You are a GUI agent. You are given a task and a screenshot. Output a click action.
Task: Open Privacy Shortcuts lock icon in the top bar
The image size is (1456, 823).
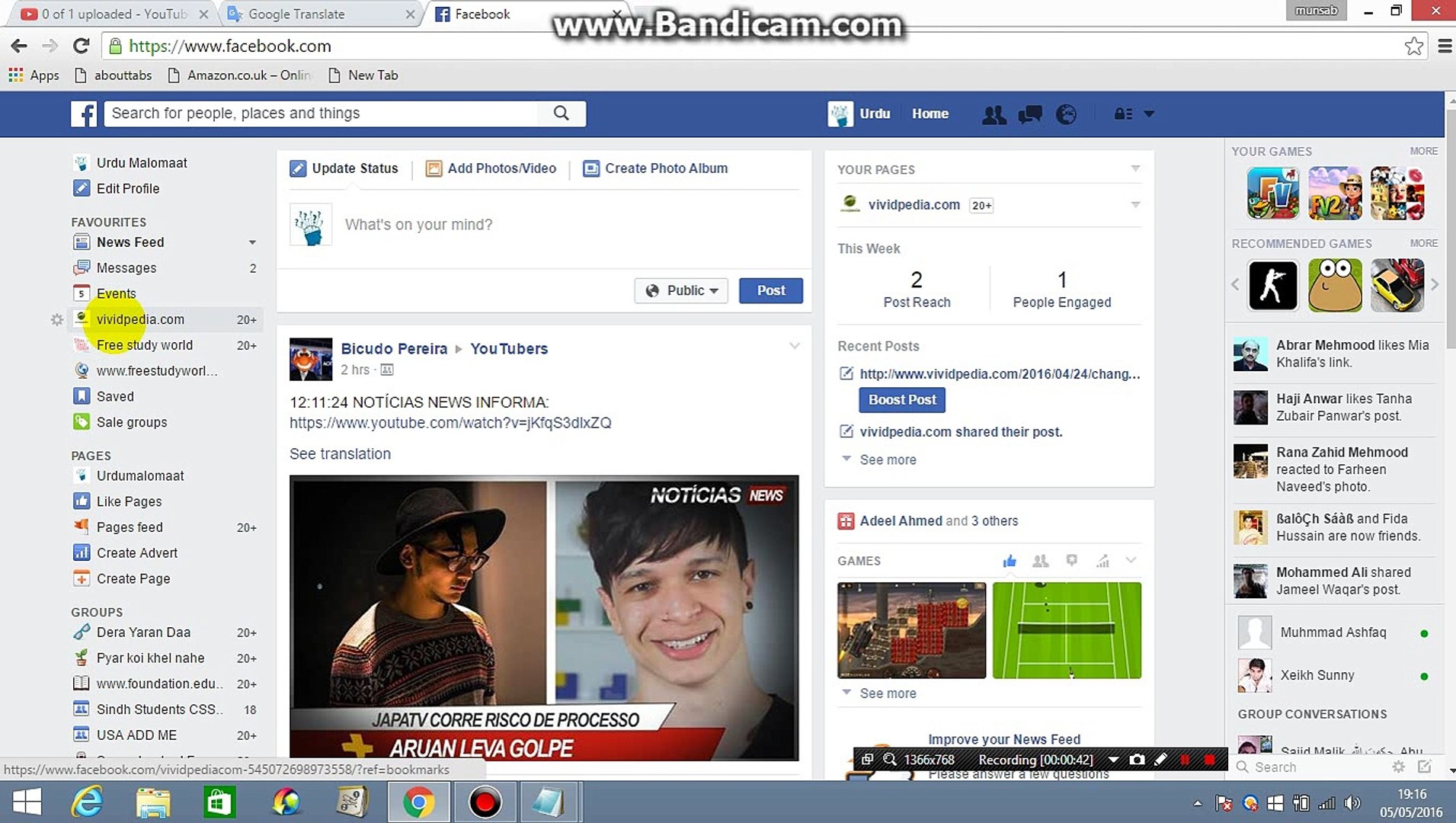1123,114
